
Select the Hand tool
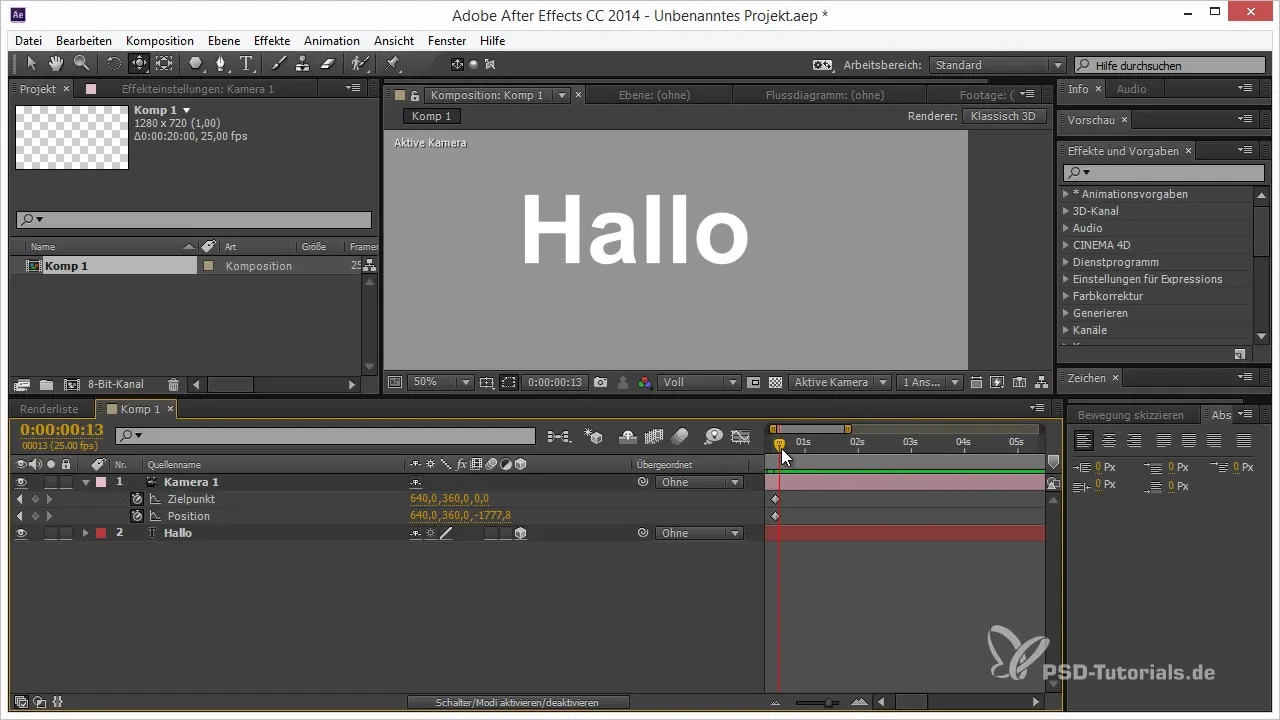coord(56,64)
